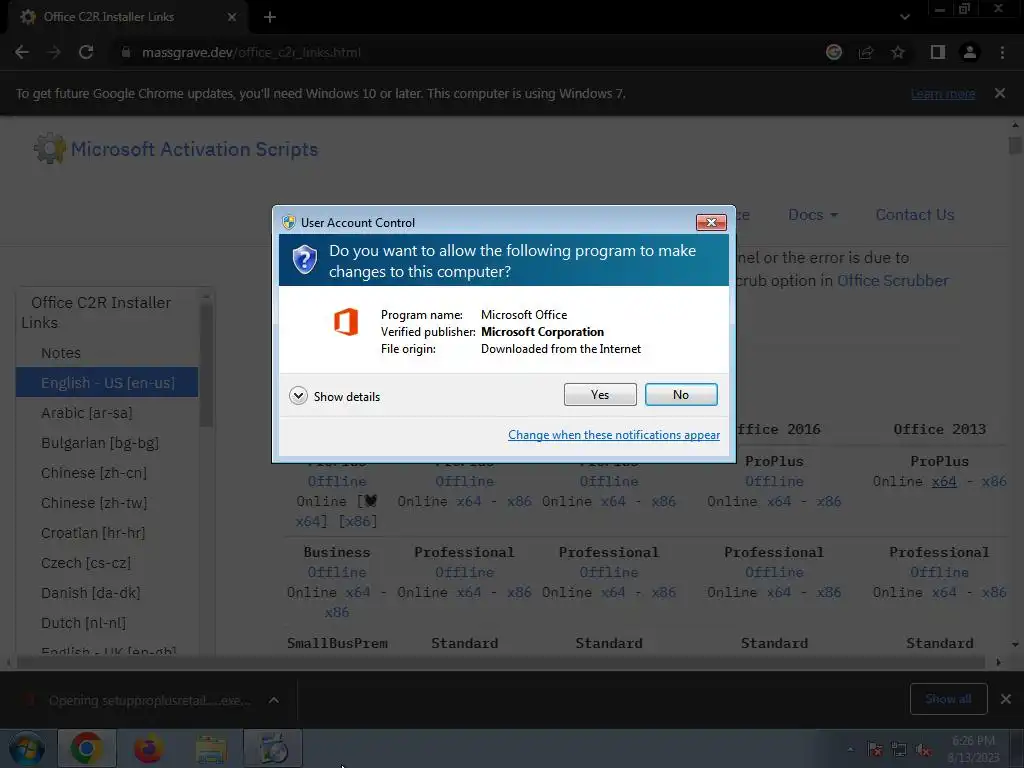1024x768 pixels.
Task: Click Offline link under Office 2016 ProPlus
Action: [774, 481]
